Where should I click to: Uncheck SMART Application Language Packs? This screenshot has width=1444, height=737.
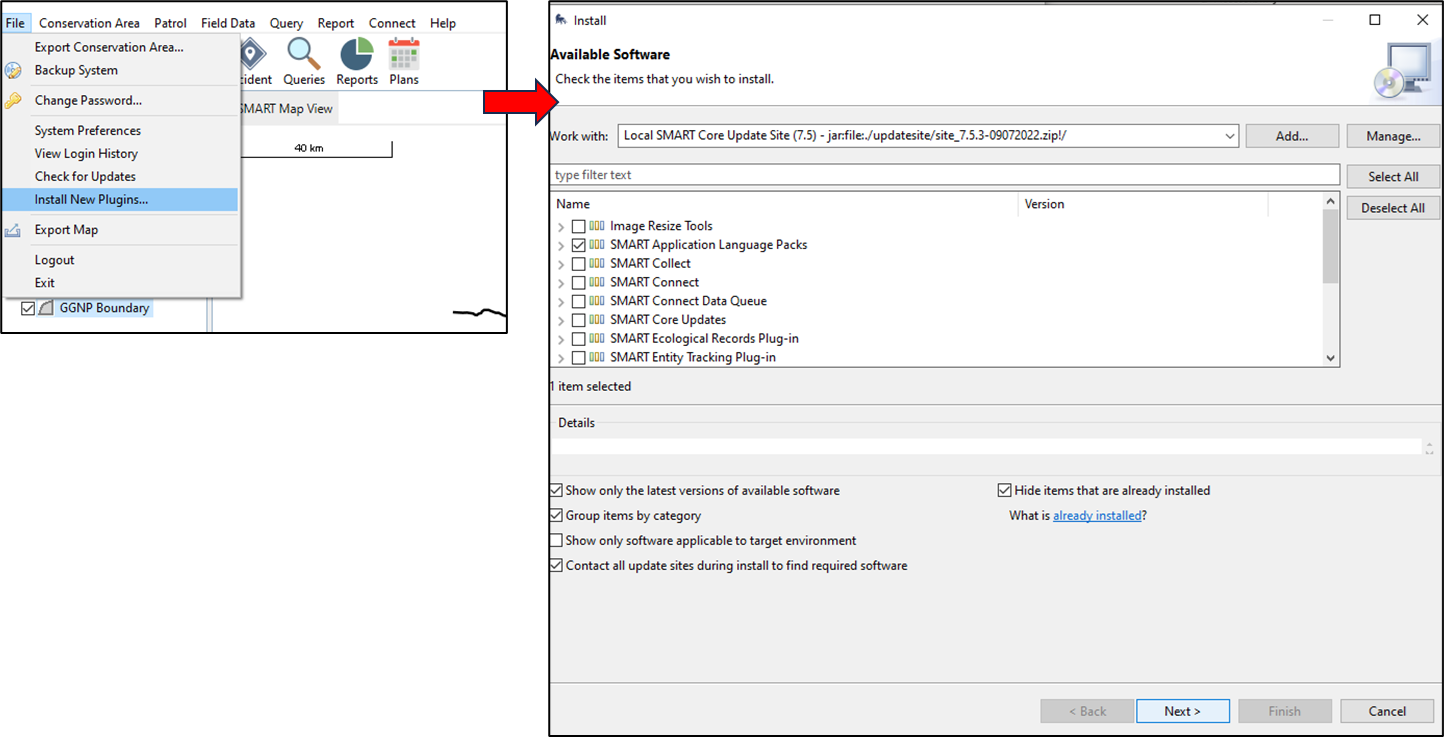tap(578, 245)
